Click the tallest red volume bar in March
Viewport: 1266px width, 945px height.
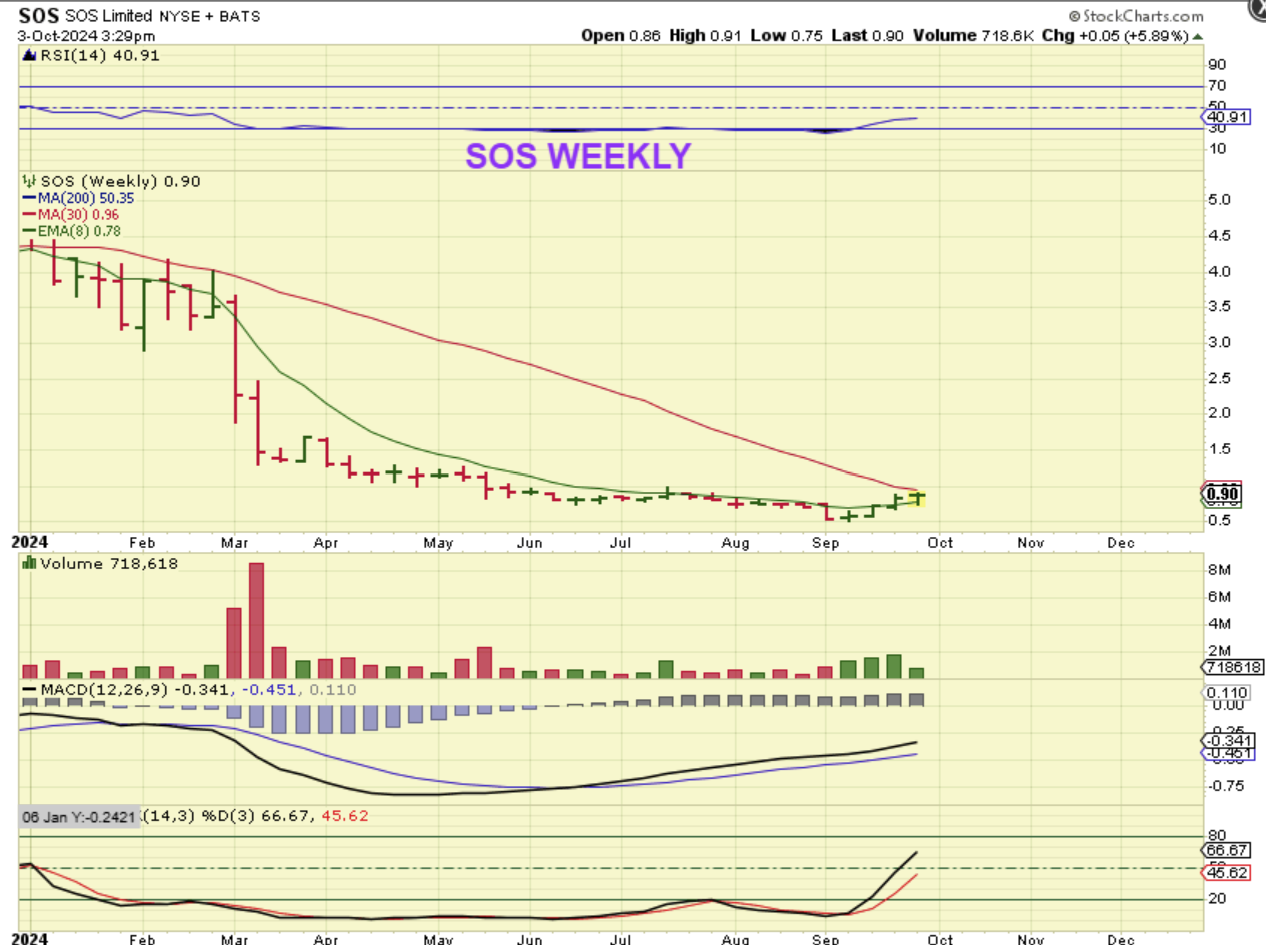[x=256, y=621]
